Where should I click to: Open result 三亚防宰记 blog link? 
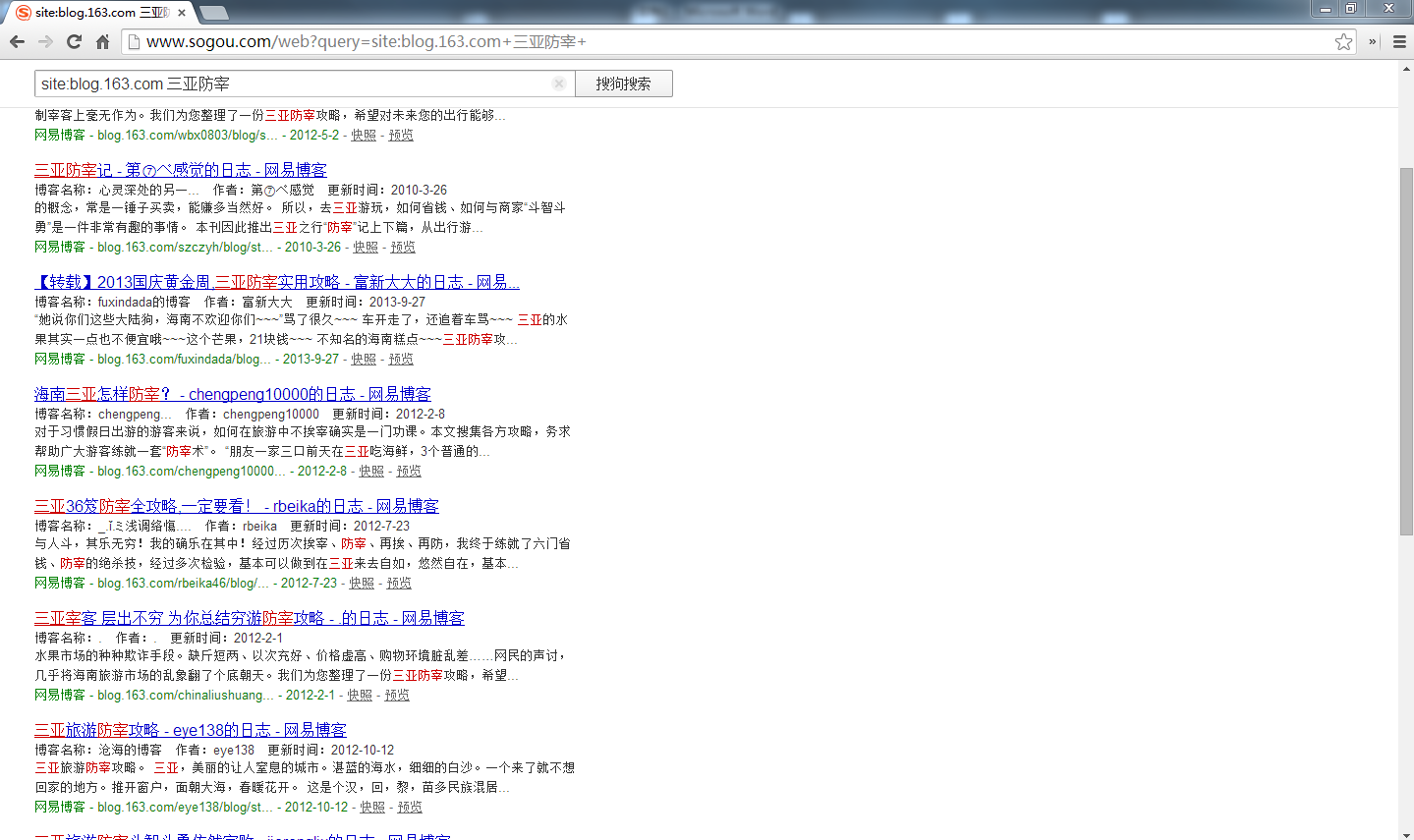tap(181, 170)
